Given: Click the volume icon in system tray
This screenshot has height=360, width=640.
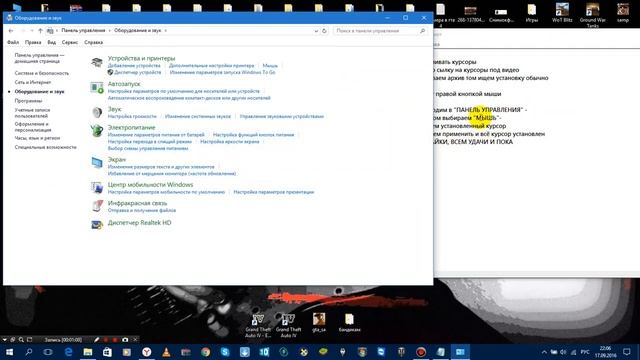Looking at the screenshot, I should pyautogui.click(x=563, y=352).
